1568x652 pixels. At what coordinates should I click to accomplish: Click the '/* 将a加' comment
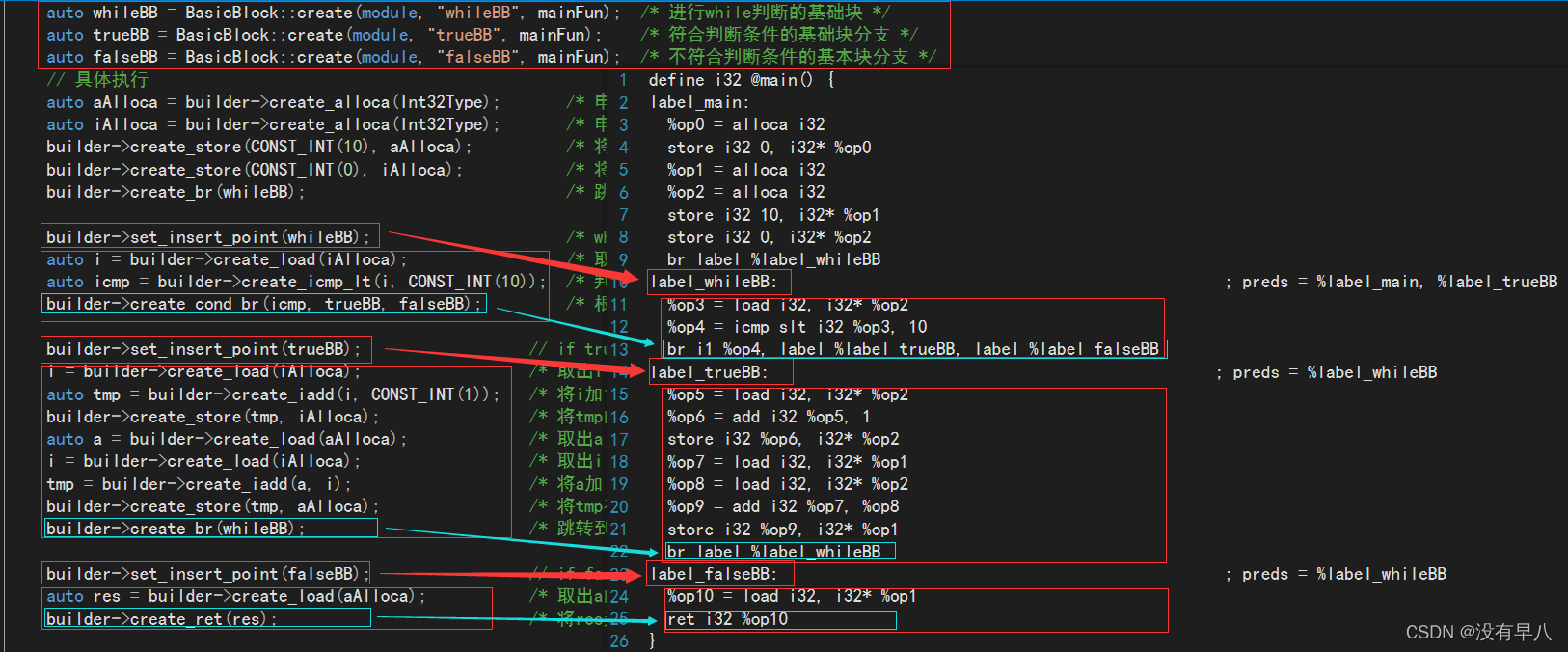566,484
